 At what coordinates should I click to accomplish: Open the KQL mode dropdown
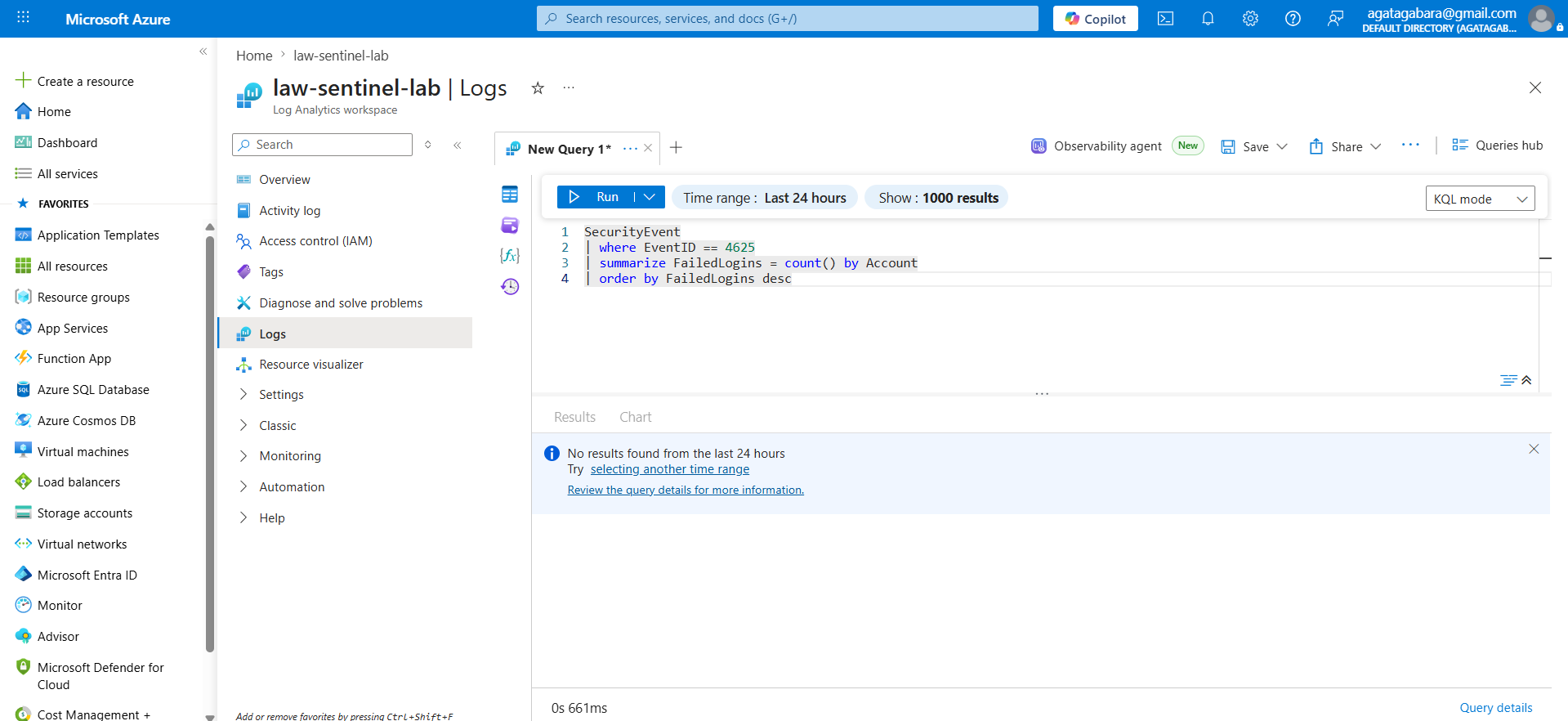pos(1480,199)
